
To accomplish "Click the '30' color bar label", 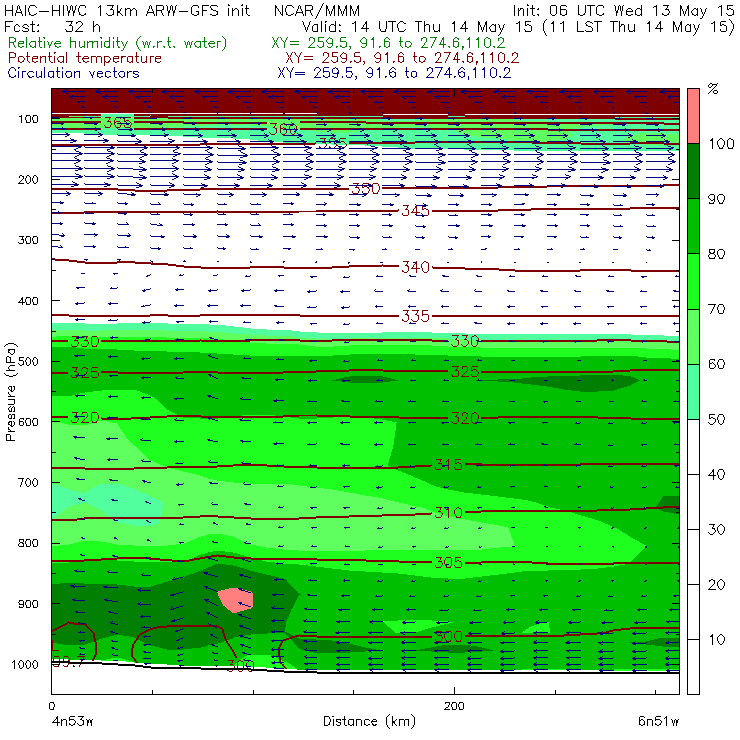I will [716, 530].
